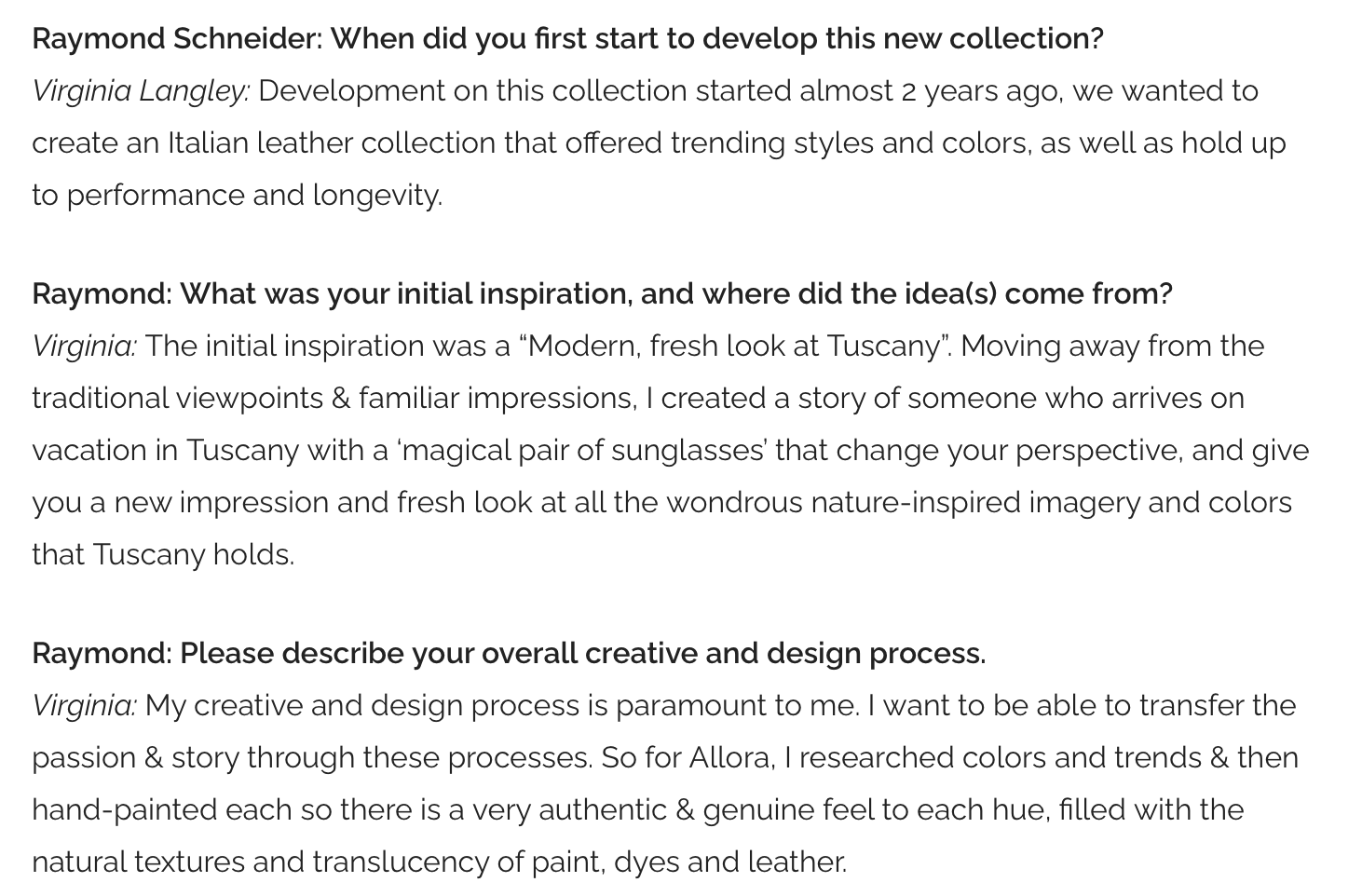Screen dimensions: 1362x896
Task: Click bold "Raymond:" before "What was your"
Action: click(x=102, y=294)
